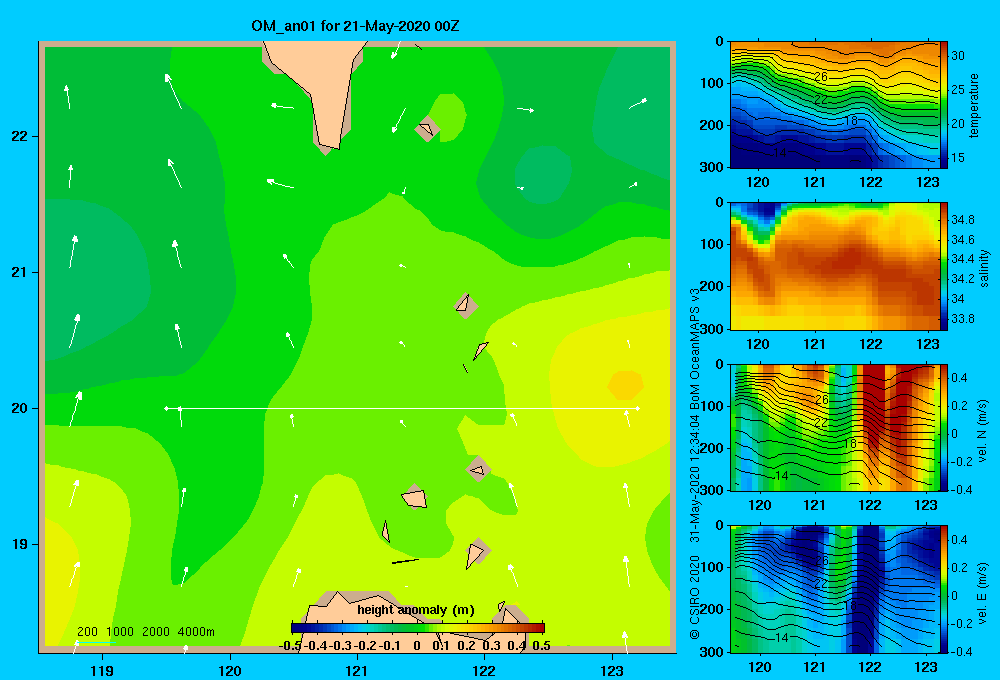Click the "-0.5" end of the height anomaly colorbar
This screenshot has width=1000, height=680.
[x=291, y=645]
